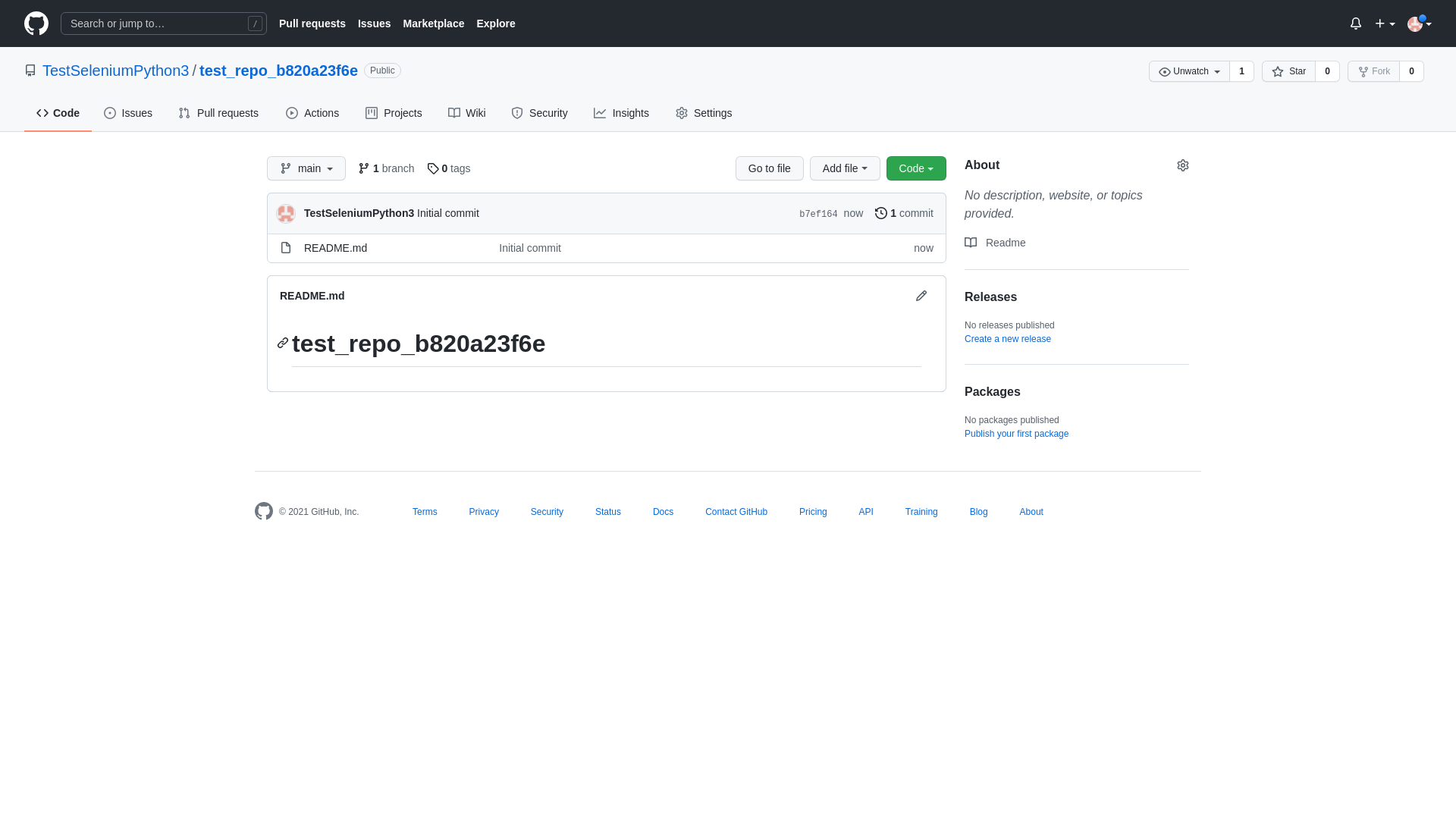
Task: Open the test_repo_b820a23f6e repository link
Action: click(278, 71)
